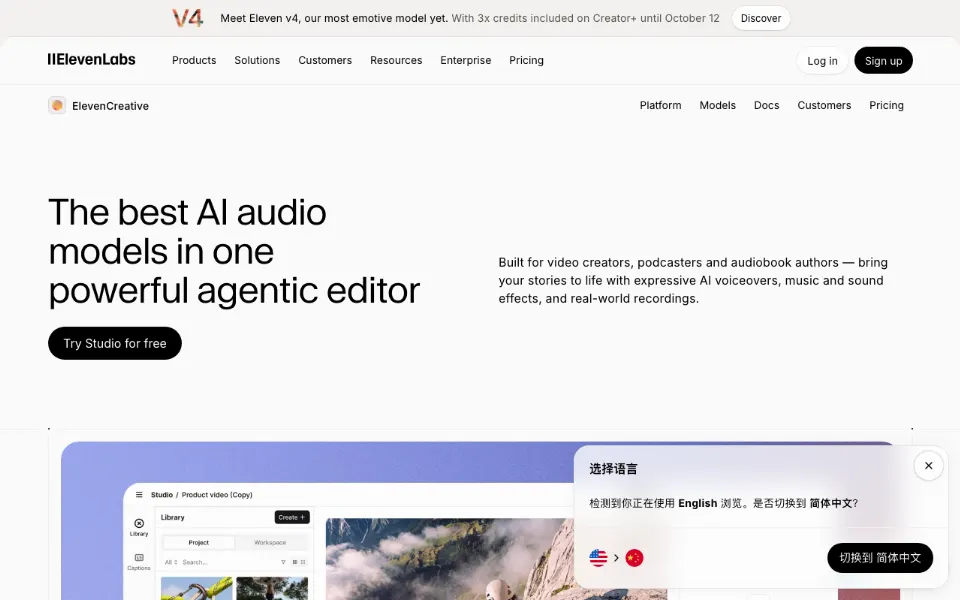
Task: Click the ElevenLabs logo in header
Action: click(92, 59)
